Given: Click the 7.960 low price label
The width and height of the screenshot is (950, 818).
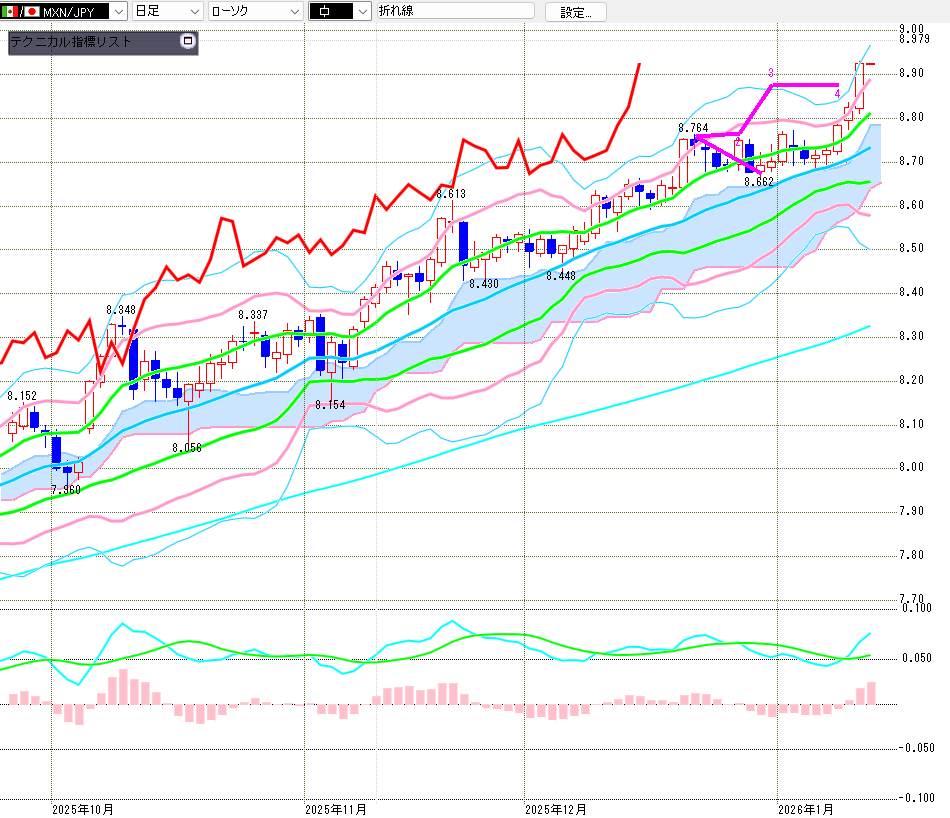Looking at the screenshot, I should coord(66,491).
